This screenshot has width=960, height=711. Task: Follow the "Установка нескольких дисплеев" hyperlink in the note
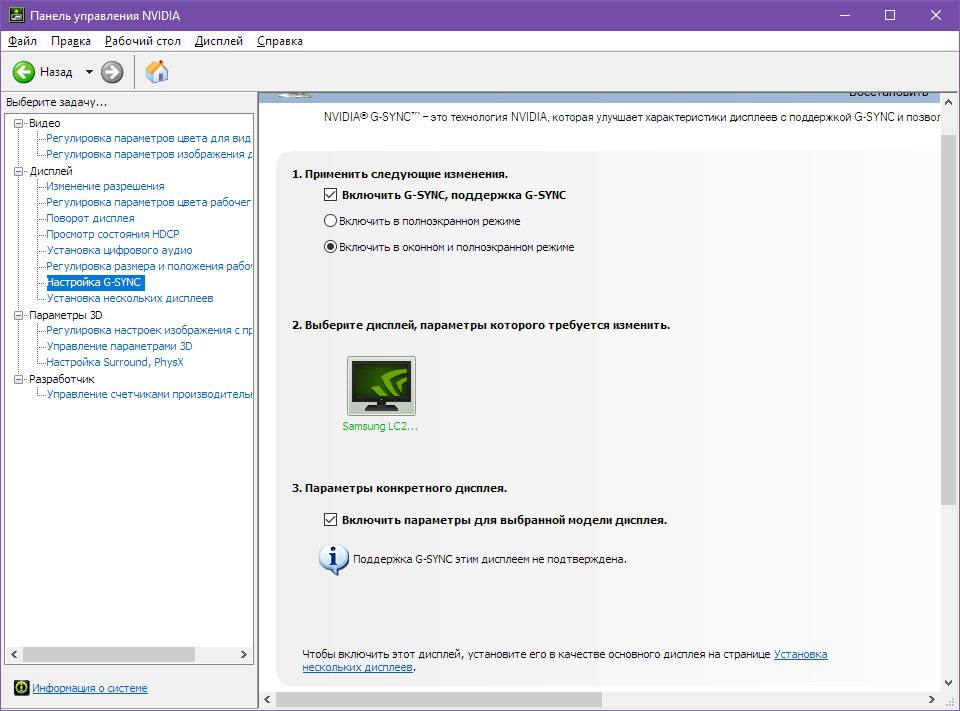point(800,654)
